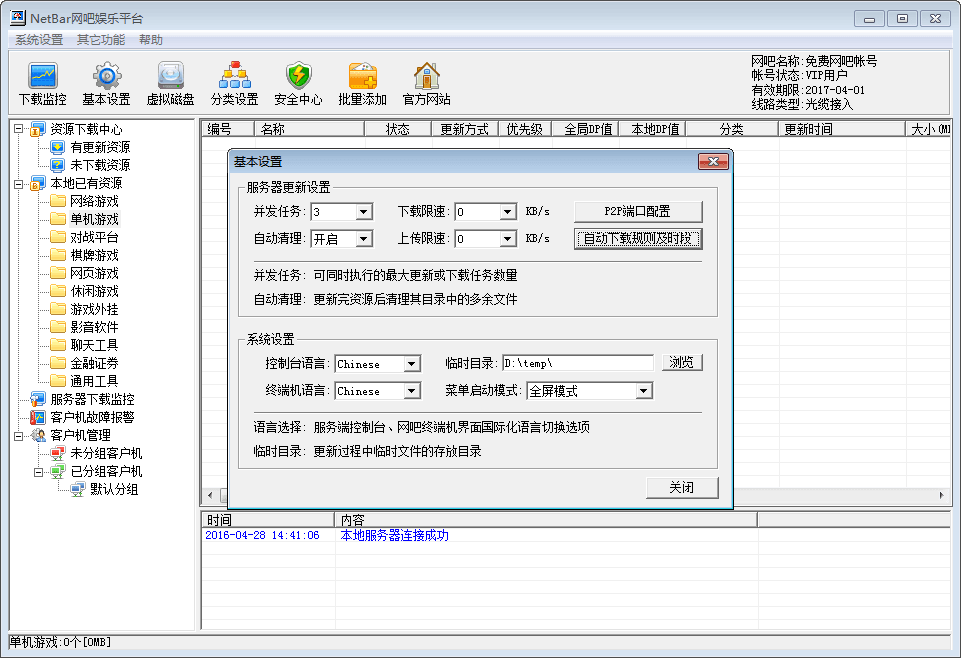The height and width of the screenshot is (658, 961).
Task: Select the 网络游戏 folder in the tree
Action: coord(94,201)
